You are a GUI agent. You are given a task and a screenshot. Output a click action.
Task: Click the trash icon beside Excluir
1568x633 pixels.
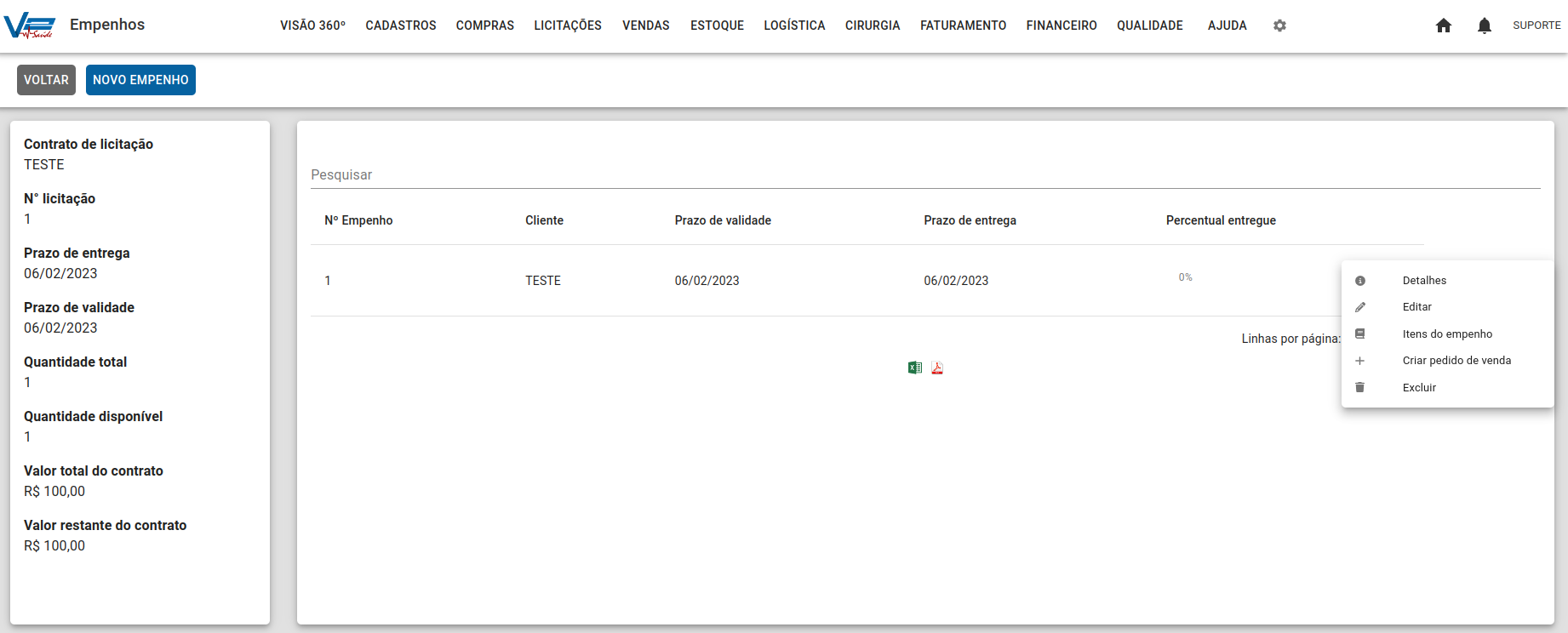(1360, 387)
